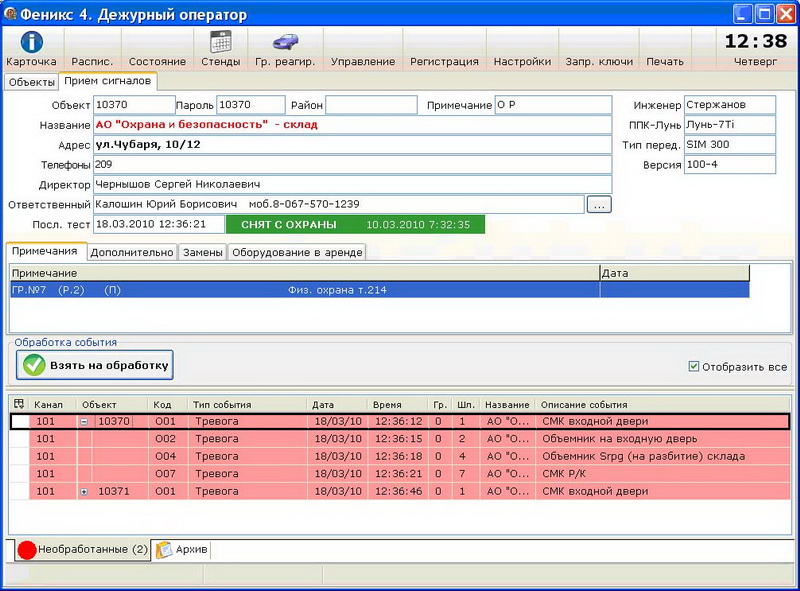Click the Директор field

(353, 184)
